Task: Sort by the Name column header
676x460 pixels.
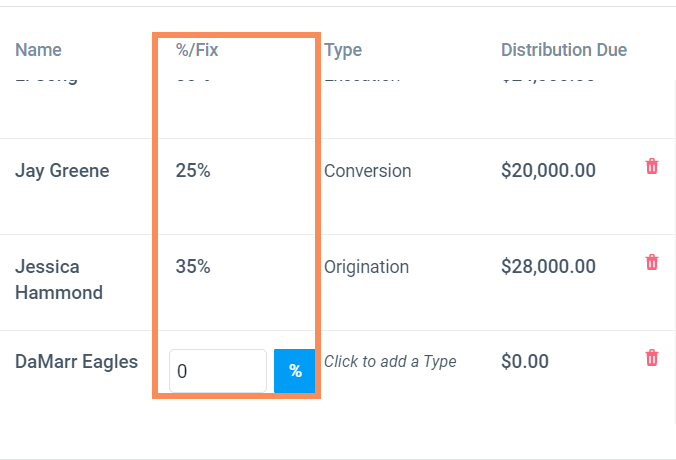Action: [x=38, y=50]
